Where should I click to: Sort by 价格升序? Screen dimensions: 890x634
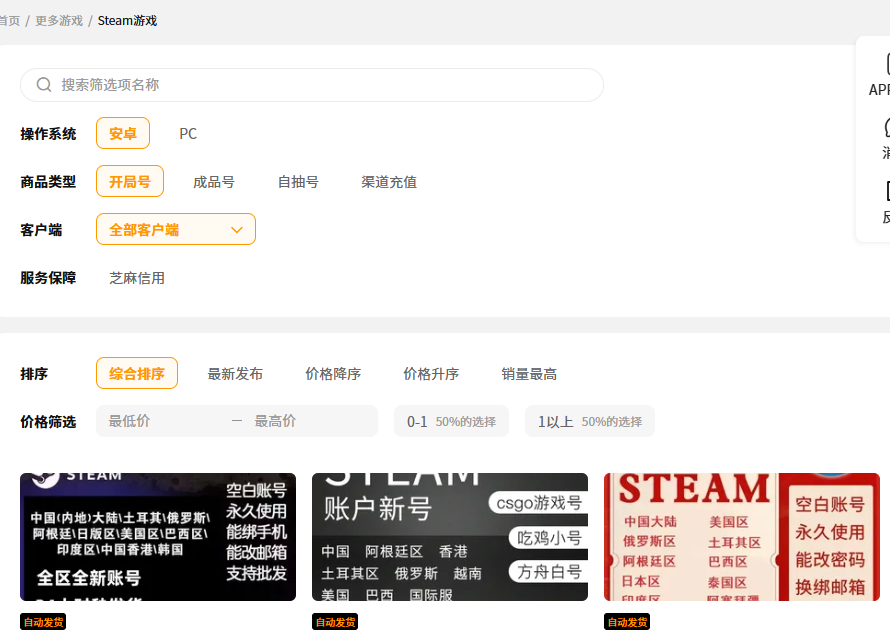tap(431, 374)
